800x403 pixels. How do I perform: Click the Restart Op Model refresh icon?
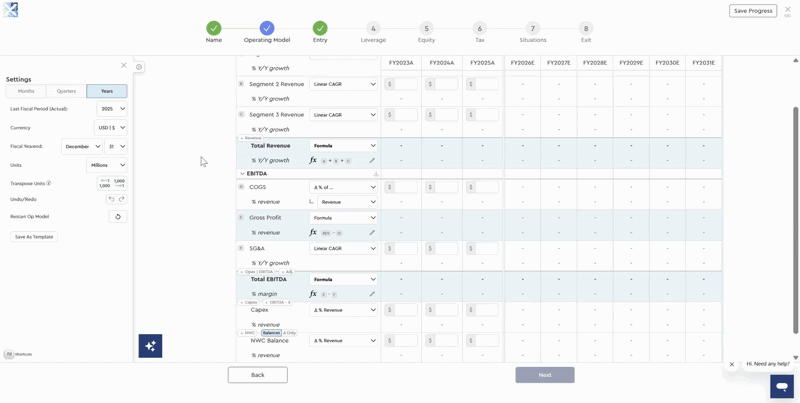[x=118, y=217]
